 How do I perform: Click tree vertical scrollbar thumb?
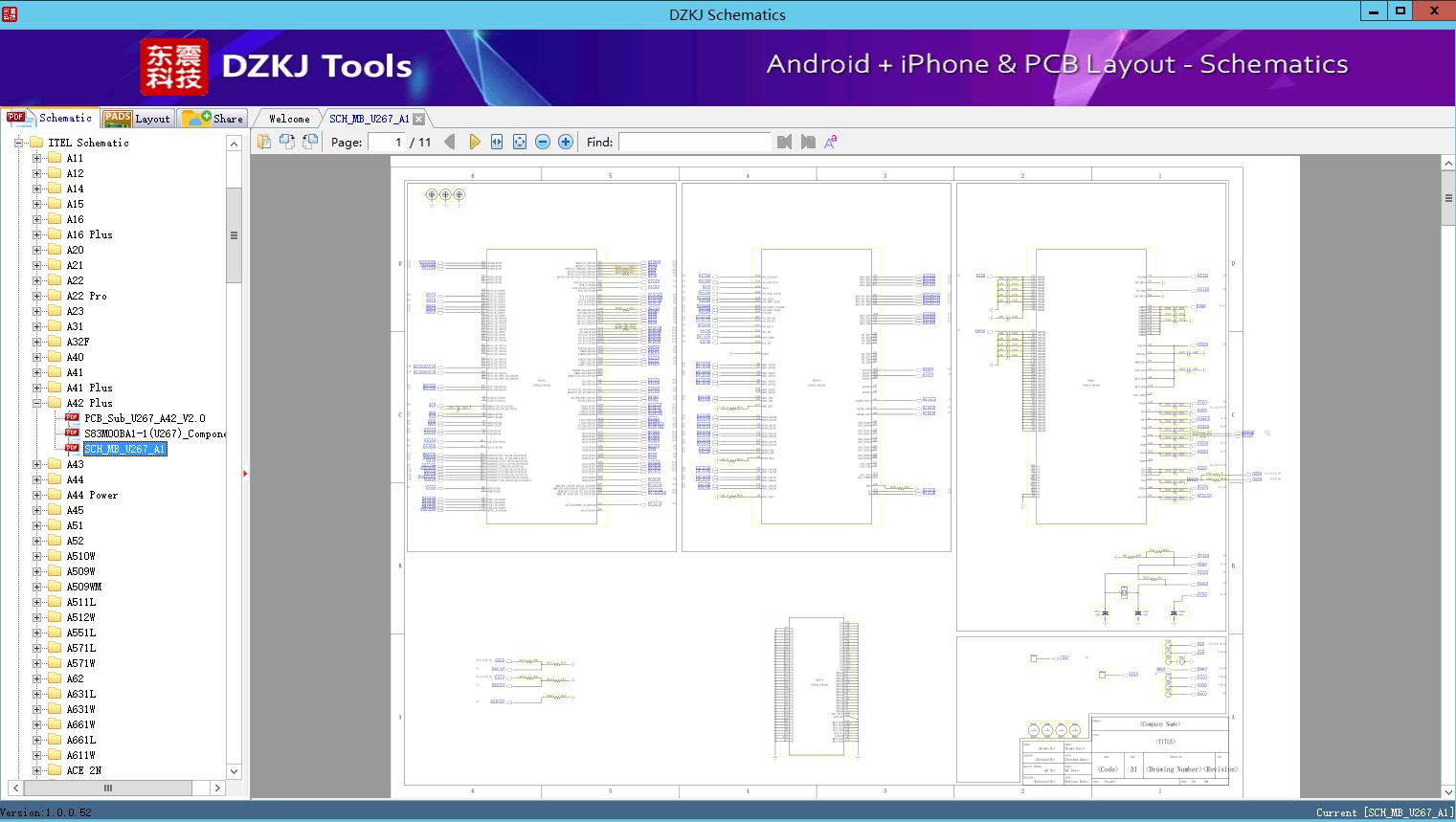234,235
